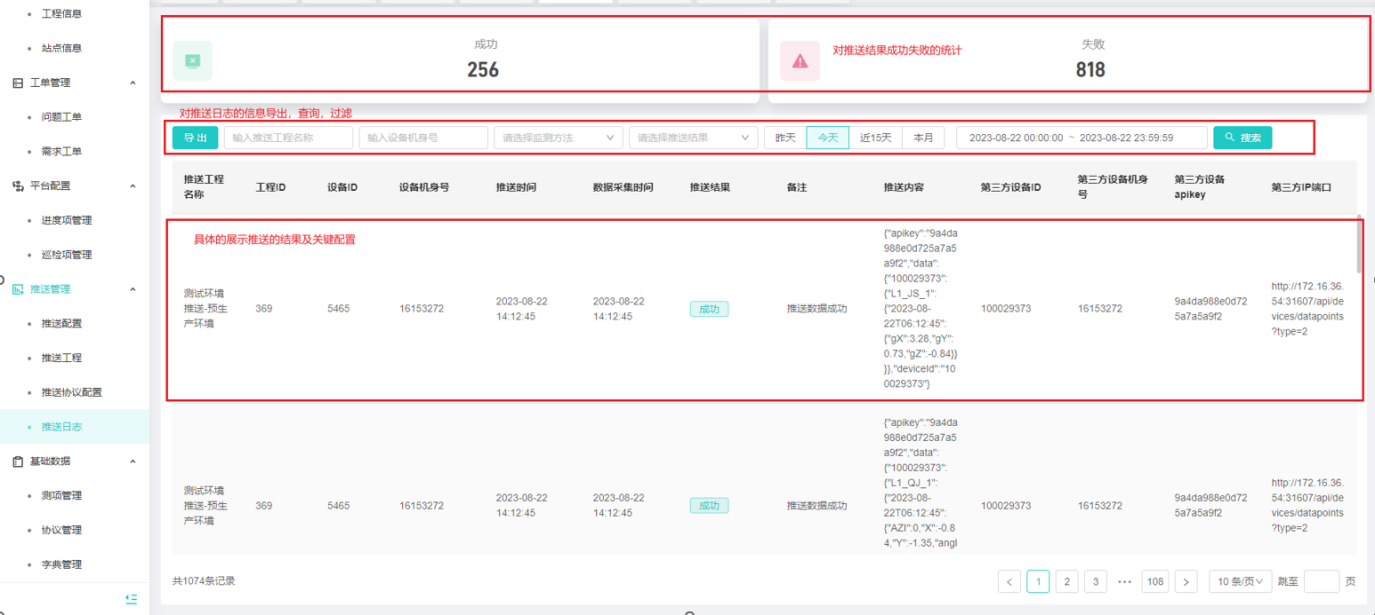The height and width of the screenshot is (615, 1375).
Task: Click the 推送管理 sidebar icon
Action: click(17, 289)
